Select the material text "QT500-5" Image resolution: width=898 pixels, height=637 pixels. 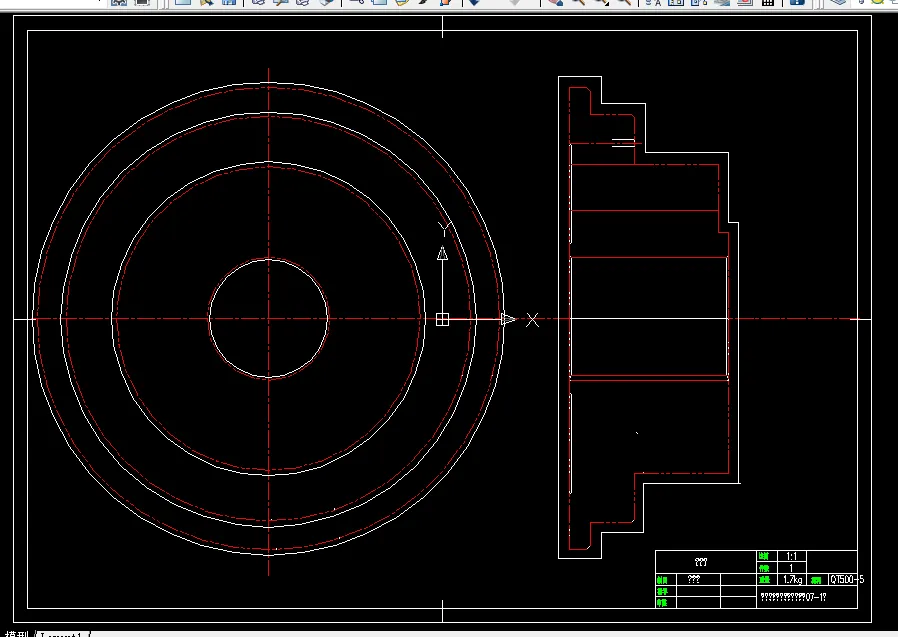click(x=847, y=580)
